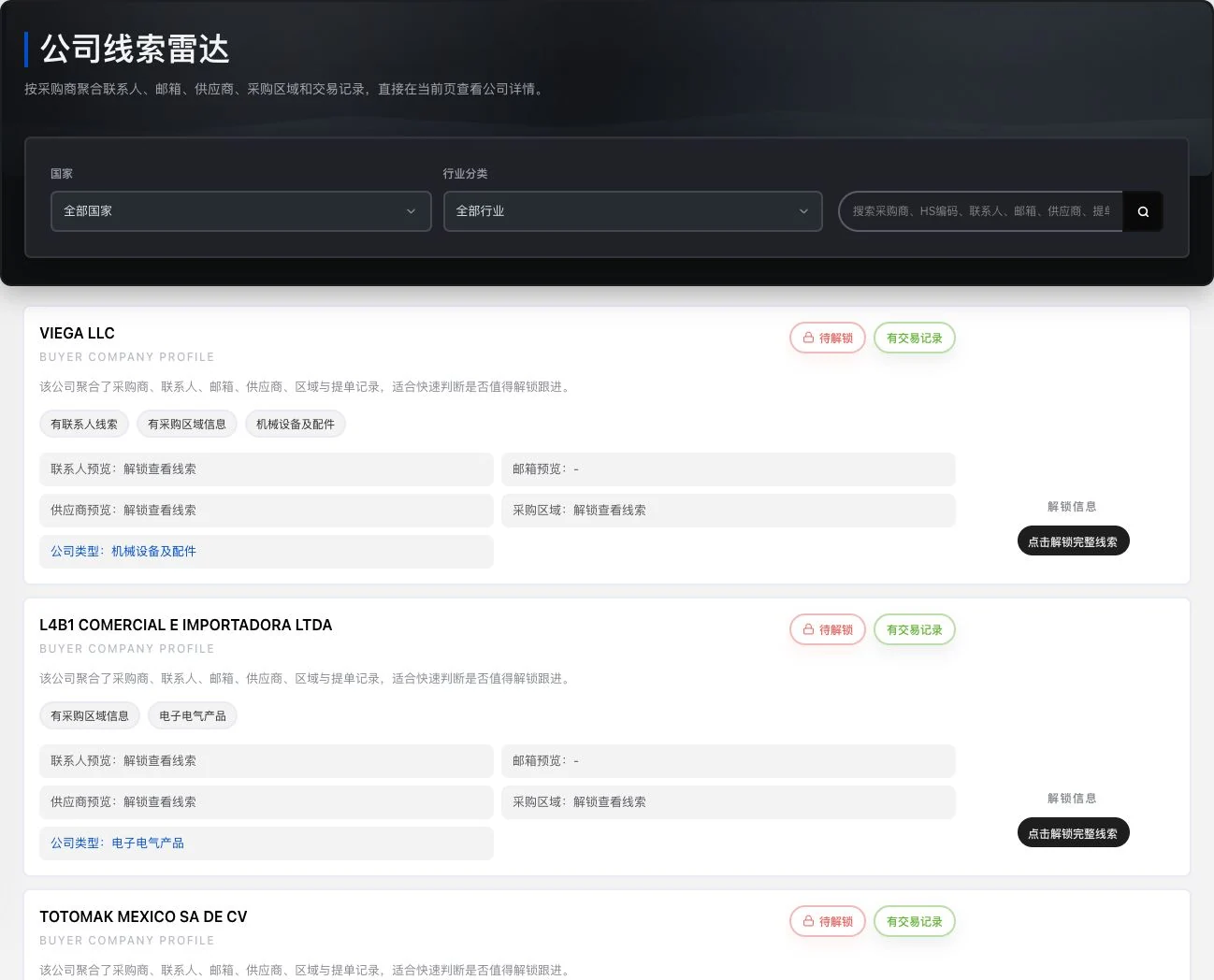Click 联系人预览 row in VIEGA LLC card
Viewport: 1214px width, 980px height.
(267, 469)
